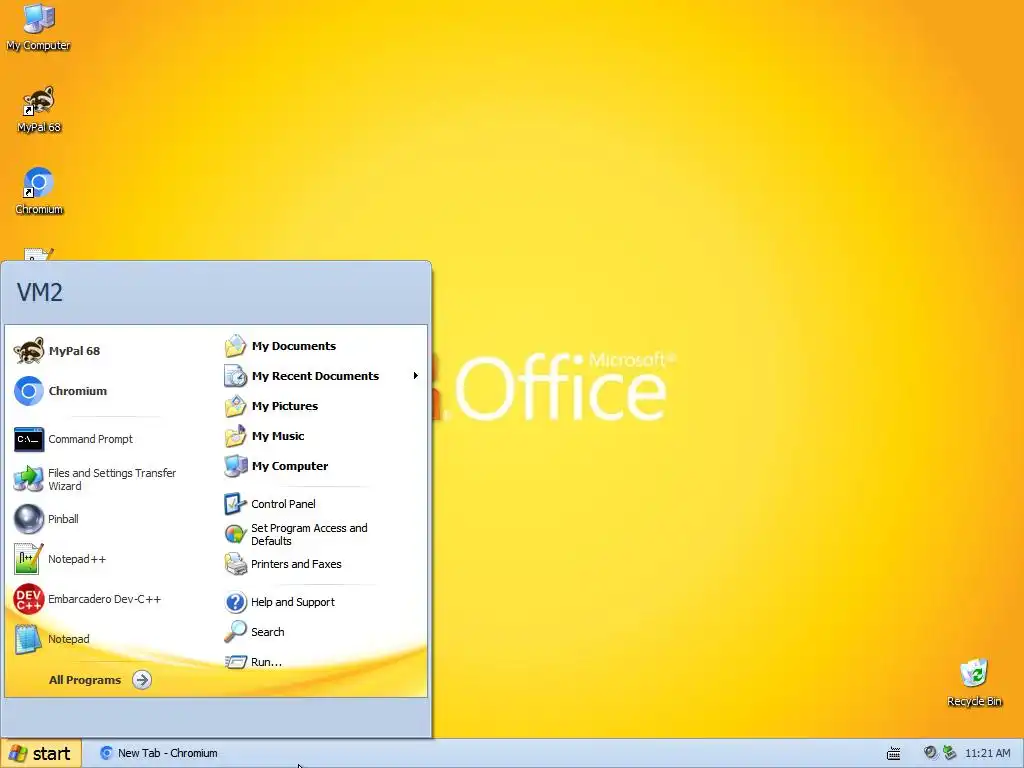Click the Pinball ball icon
Screen dimensions: 1024x768
click(x=29, y=519)
